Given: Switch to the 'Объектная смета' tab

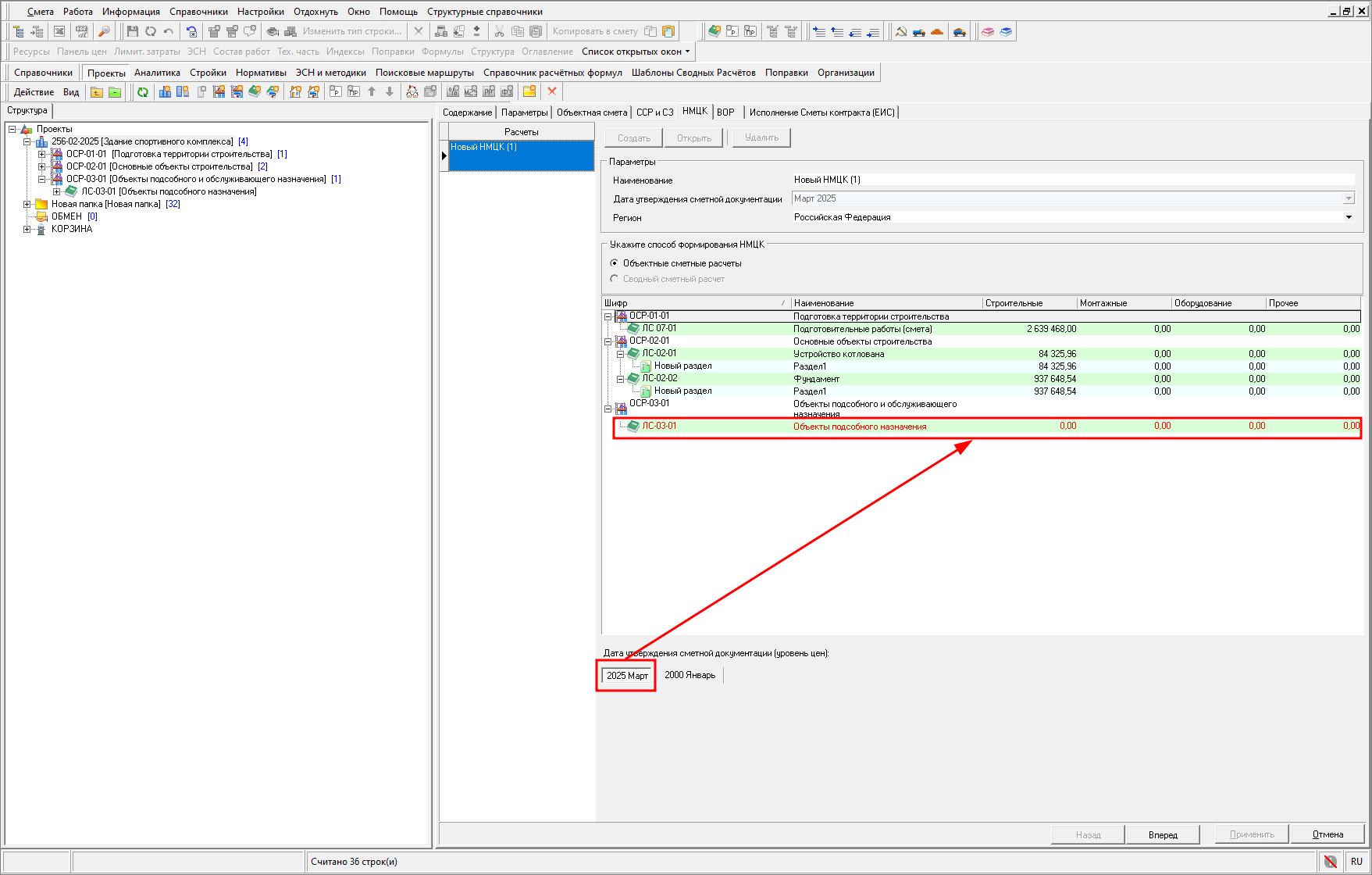Looking at the screenshot, I should tap(591, 112).
